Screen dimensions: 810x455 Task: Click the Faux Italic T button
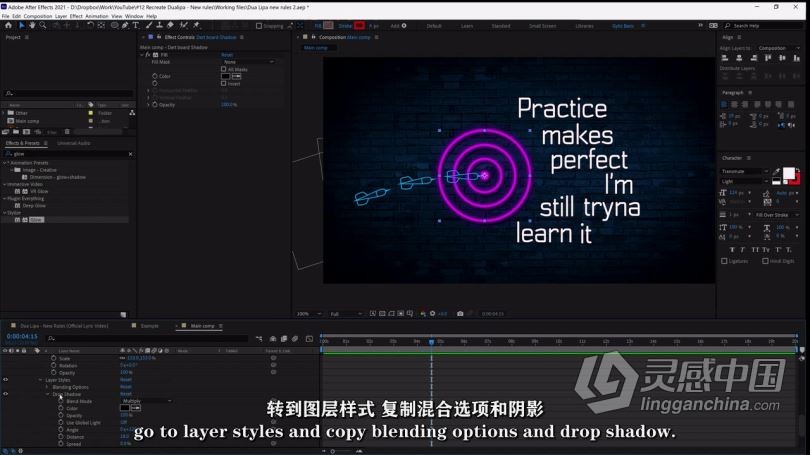(743, 249)
